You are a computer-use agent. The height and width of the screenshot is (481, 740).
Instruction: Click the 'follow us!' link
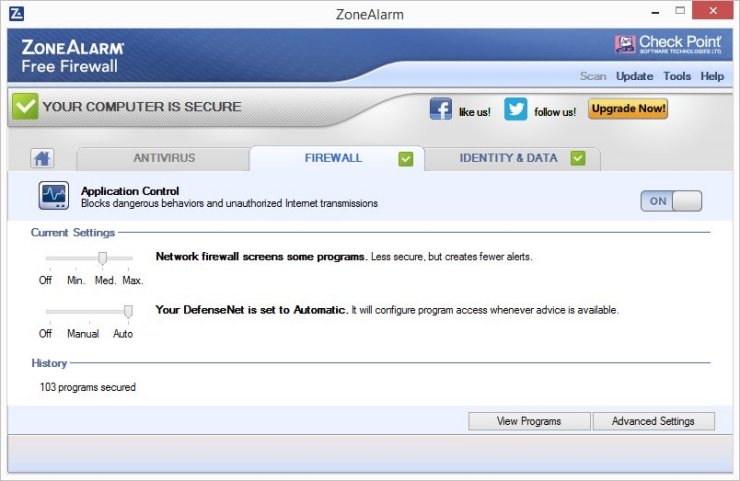coord(555,112)
